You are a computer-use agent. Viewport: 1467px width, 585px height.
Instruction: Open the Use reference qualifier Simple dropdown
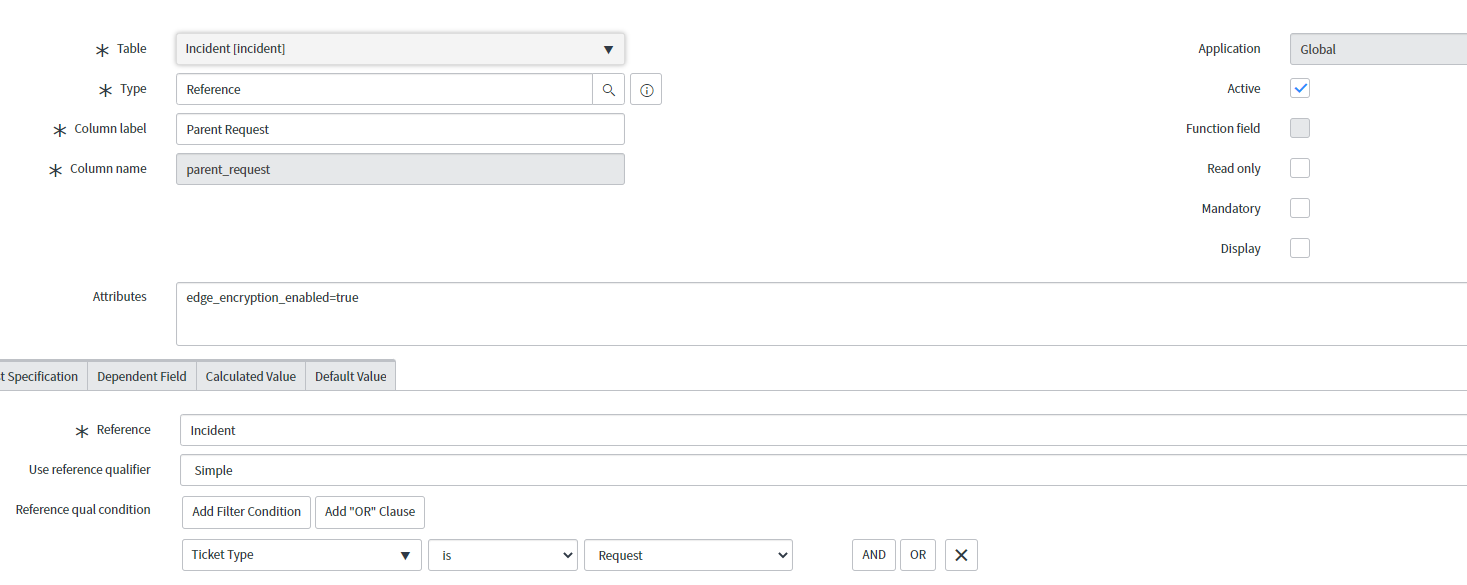click(x=823, y=470)
